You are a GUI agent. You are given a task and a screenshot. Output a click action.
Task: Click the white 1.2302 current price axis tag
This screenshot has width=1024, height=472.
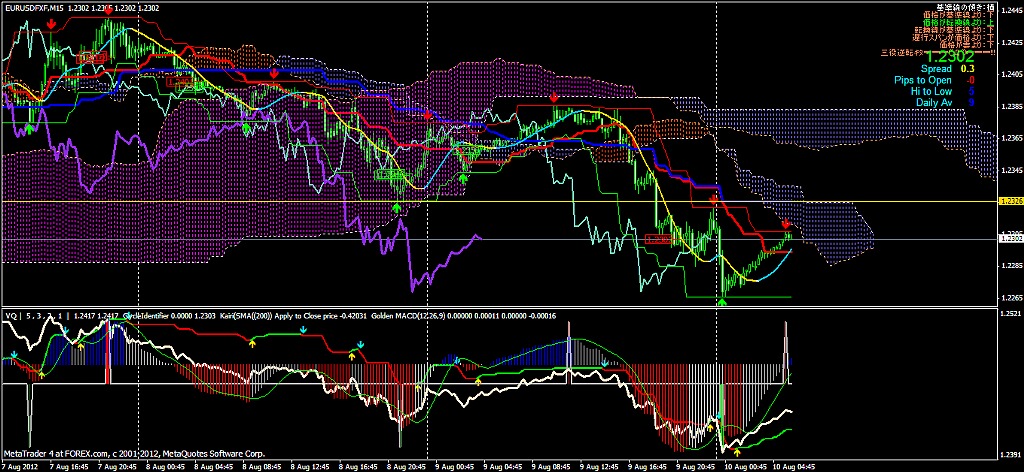1009,239
